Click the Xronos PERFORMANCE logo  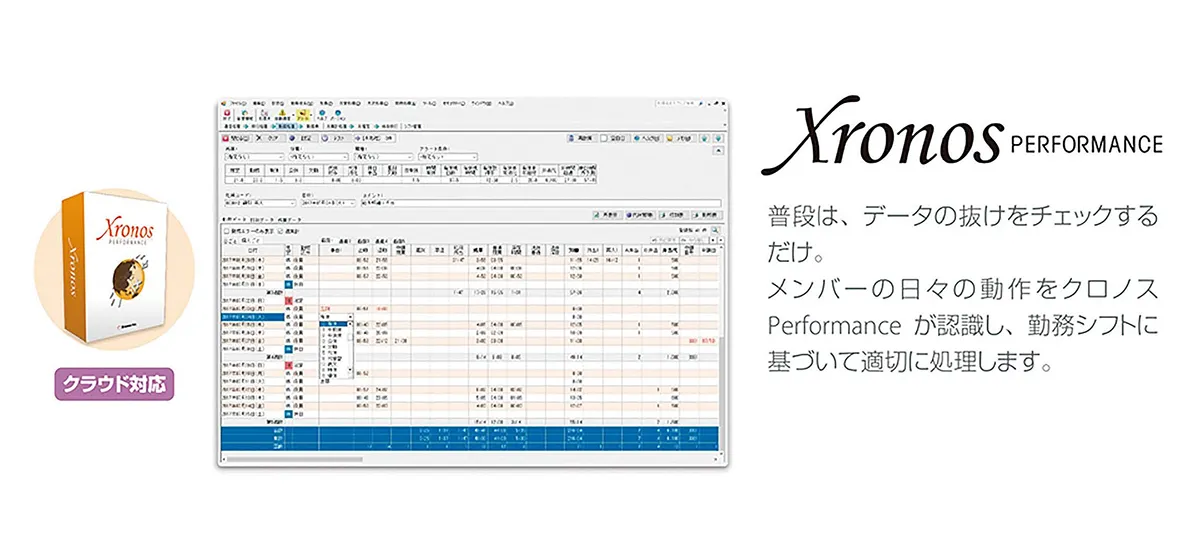pyautogui.click(x=965, y=136)
